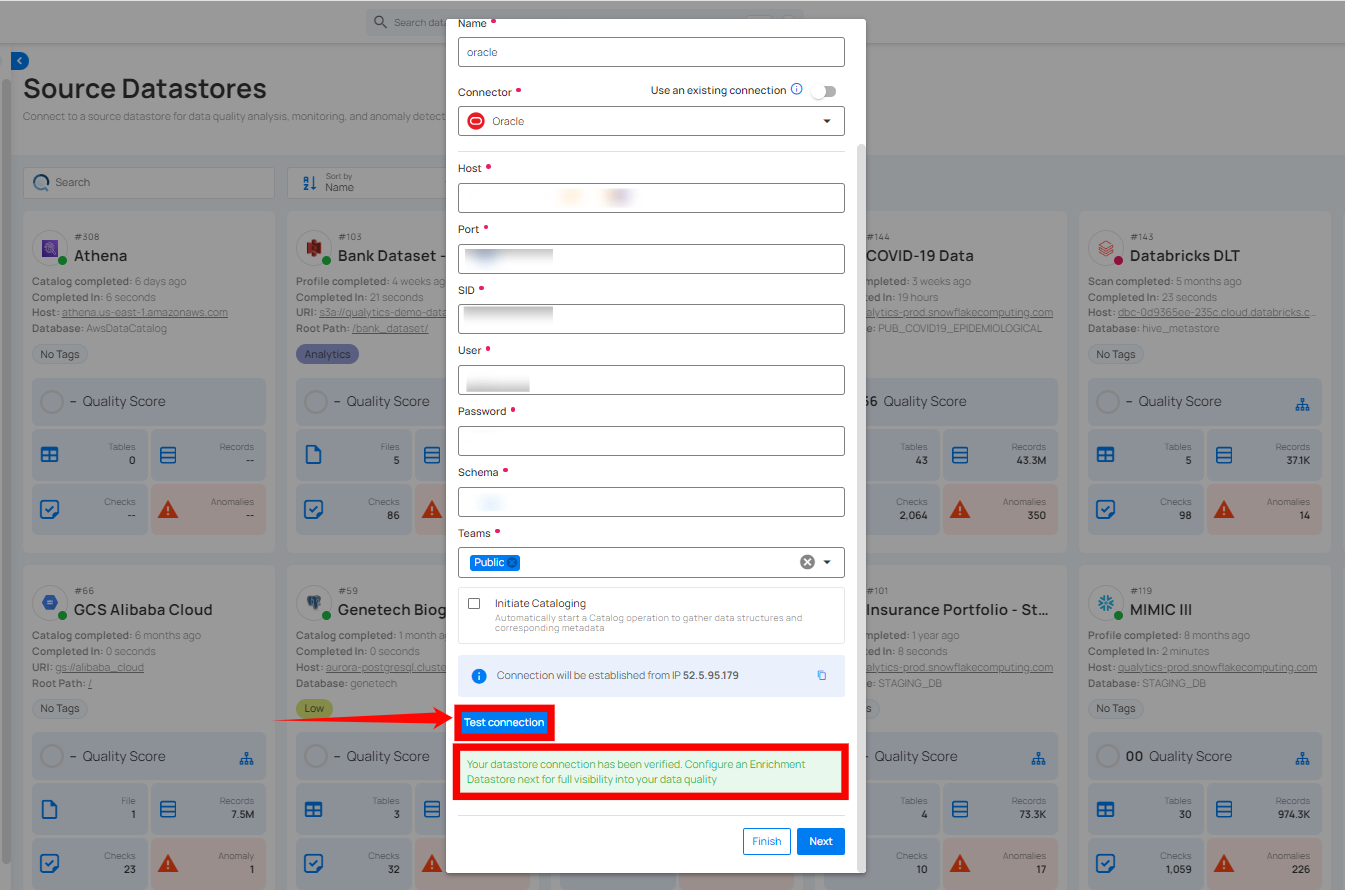Clear all teams with the X icon

click(807, 562)
